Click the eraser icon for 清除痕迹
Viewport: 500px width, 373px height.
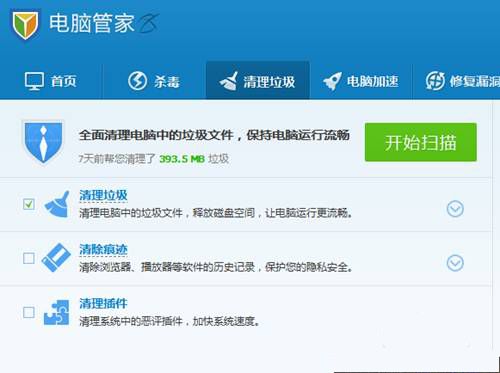point(56,257)
